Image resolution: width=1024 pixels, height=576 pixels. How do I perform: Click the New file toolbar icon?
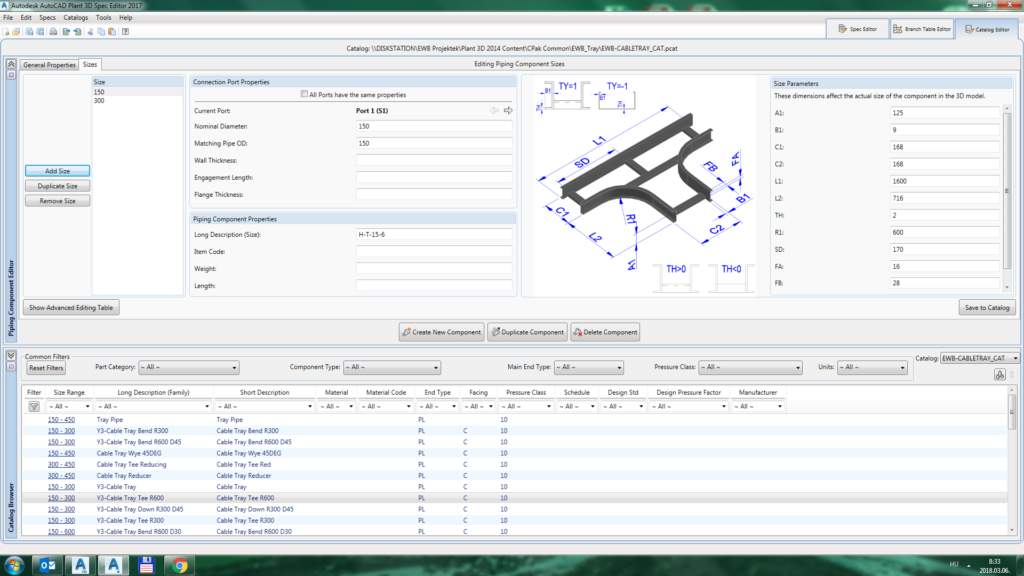click(x=7, y=31)
